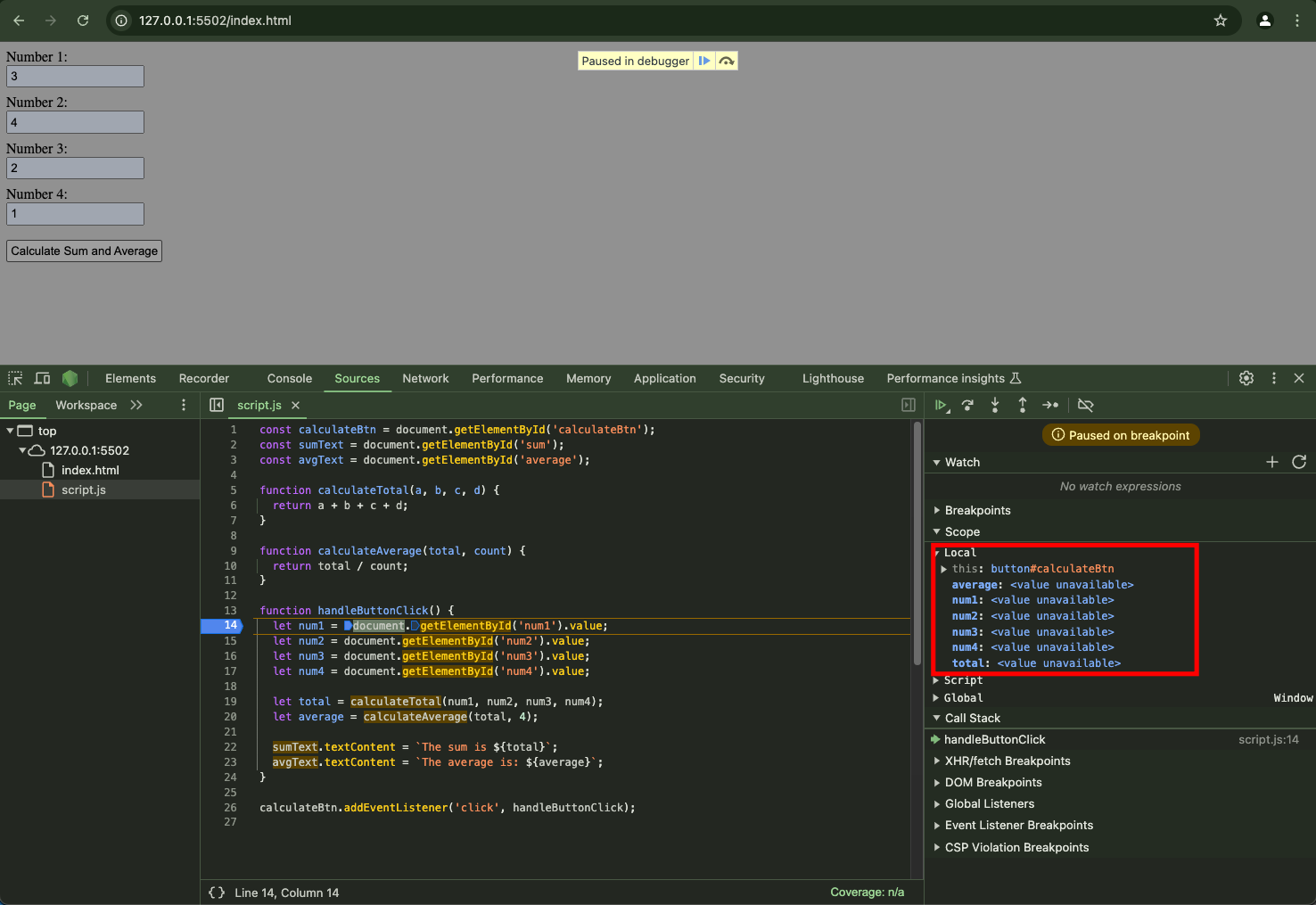1316x905 pixels.
Task: Click the Step icon in debugger toolbar
Action: click(1050, 405)
